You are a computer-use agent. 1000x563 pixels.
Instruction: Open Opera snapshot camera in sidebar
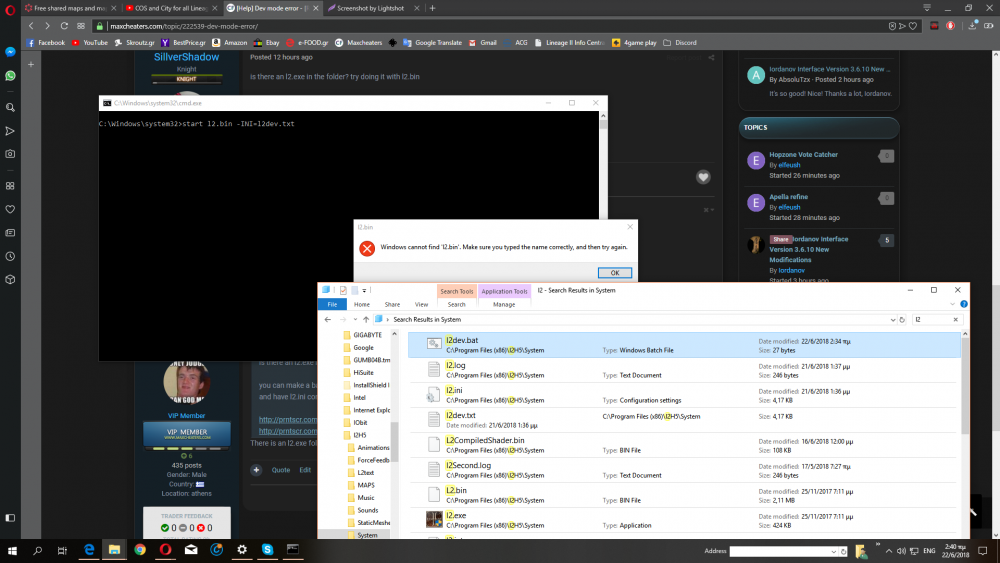point(10,154)
